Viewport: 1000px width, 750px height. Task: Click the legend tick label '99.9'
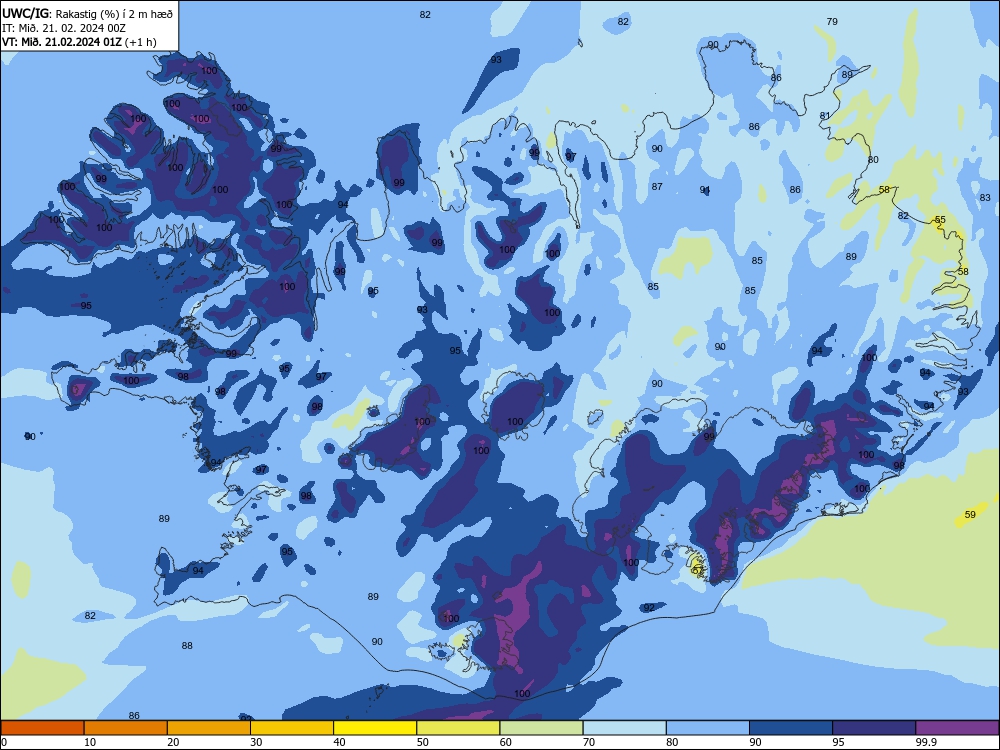point(926,742)
